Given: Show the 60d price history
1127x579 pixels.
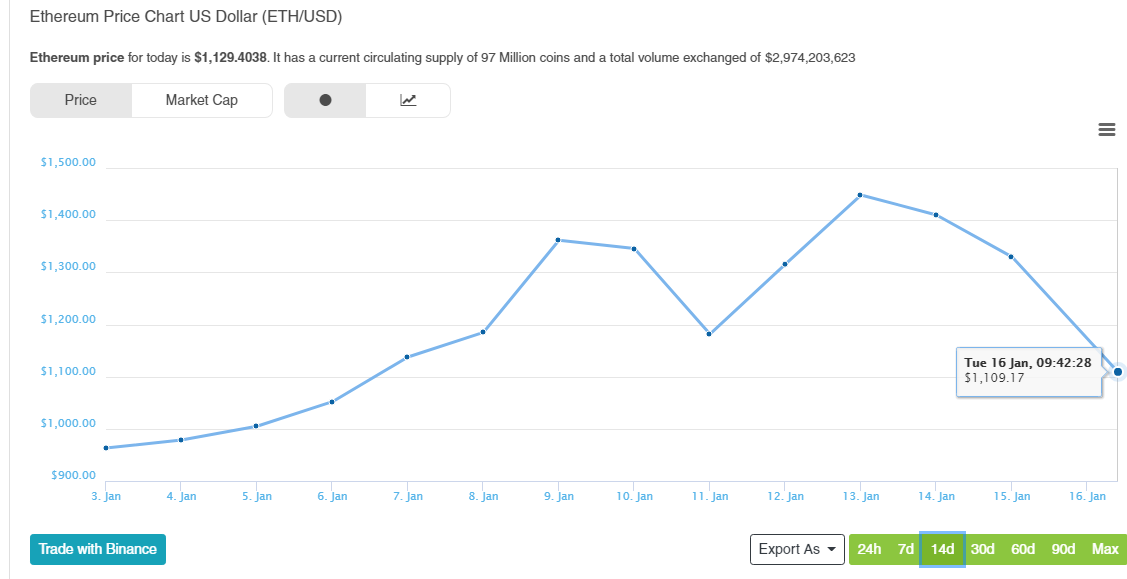Looking at the screenshot, I should (x=1023, y=549).
